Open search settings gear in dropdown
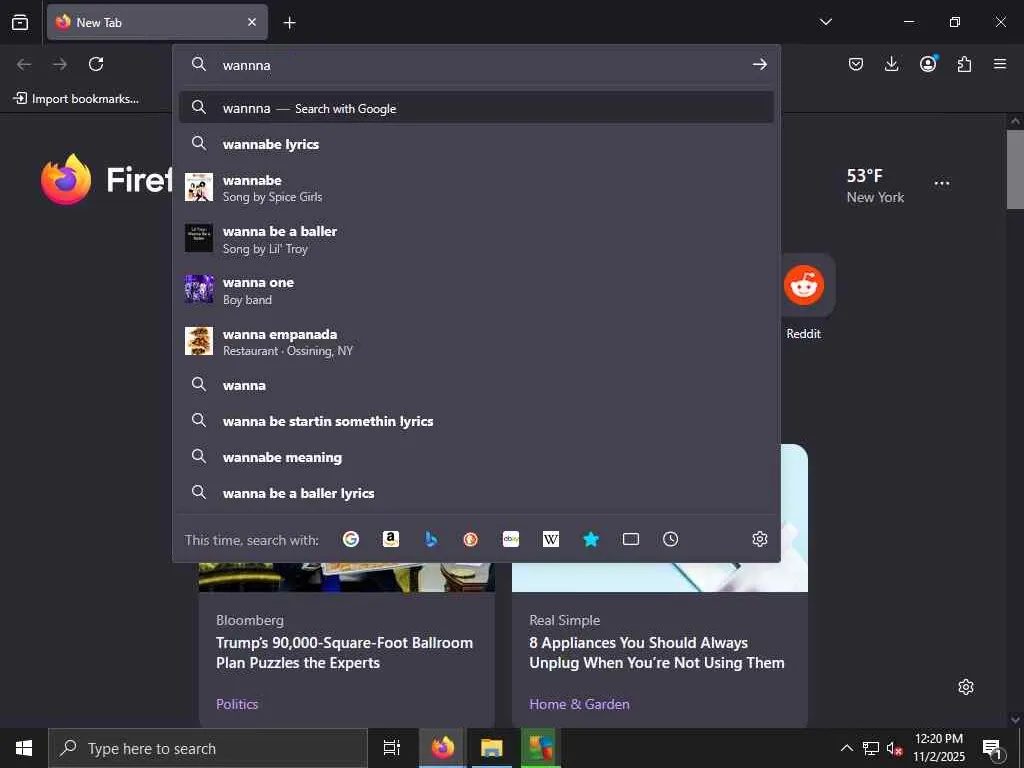 click(760, 539)
